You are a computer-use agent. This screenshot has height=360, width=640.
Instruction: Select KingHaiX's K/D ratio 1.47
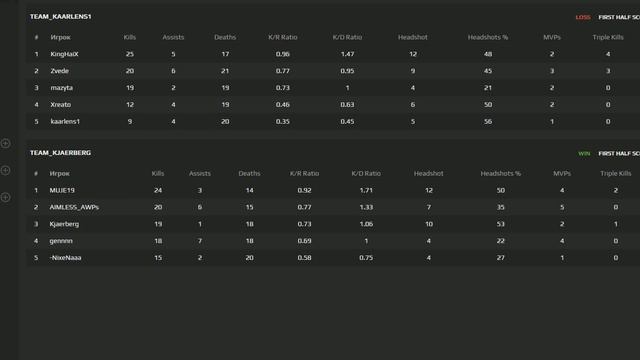[347, 54]
